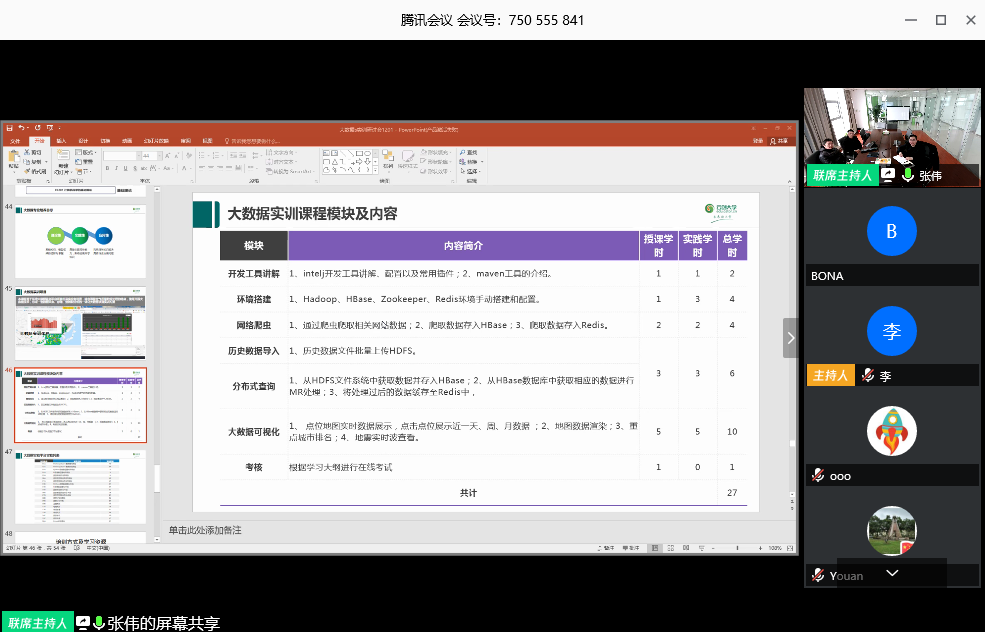Expand the participant list with the down chevron
Image resolution: width=985 pixels, height=632 pixels.
coord(892,573)
